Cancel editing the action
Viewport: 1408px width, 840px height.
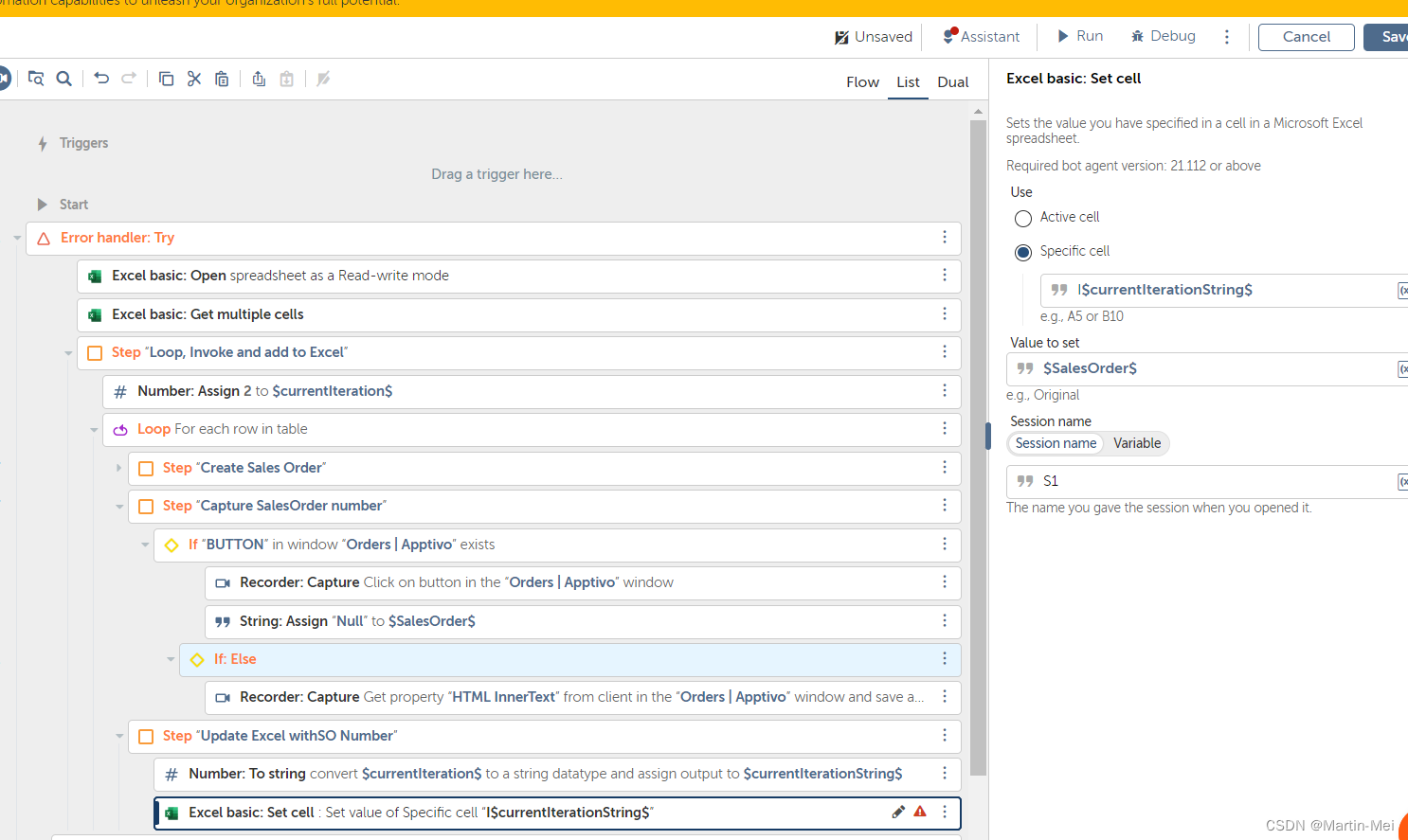pos(1307,37)
